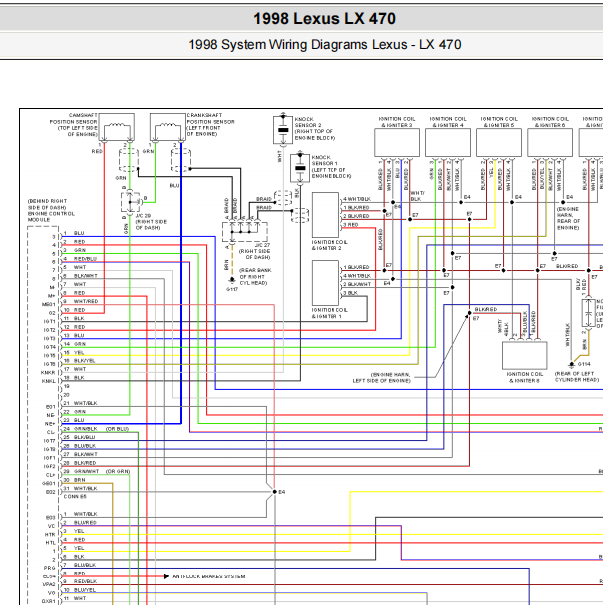Click the '1998 Lexus LX 470' title heading
The width and height of the screenshot is (603, 605).
click(x=324, y=19)
